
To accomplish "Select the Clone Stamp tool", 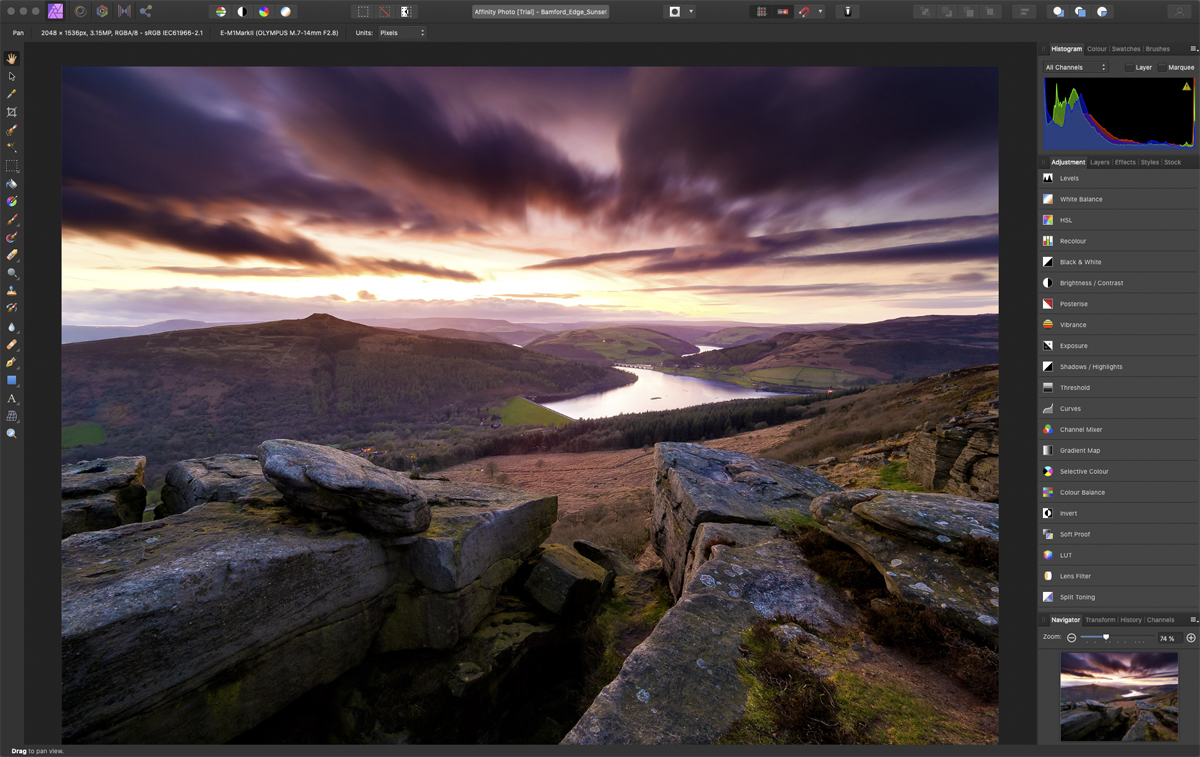I will (12, 291).
